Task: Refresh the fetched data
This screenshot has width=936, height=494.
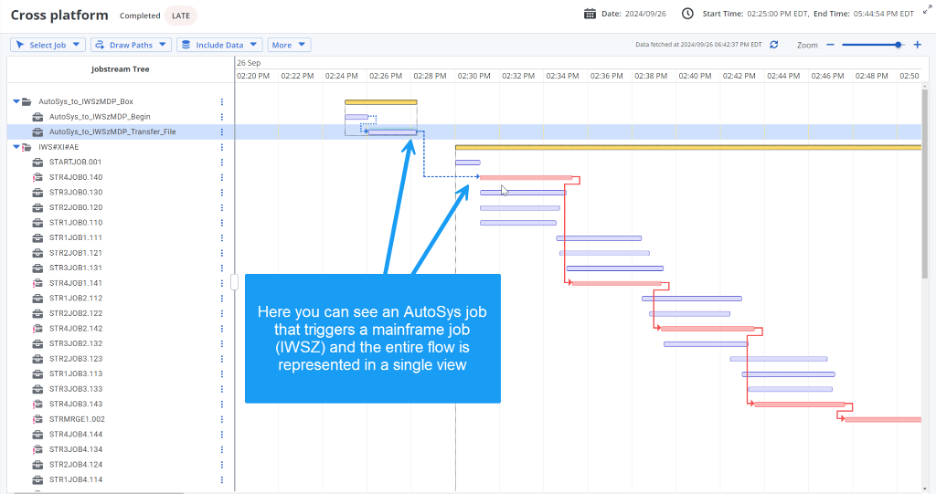Action: coord(774,45)
